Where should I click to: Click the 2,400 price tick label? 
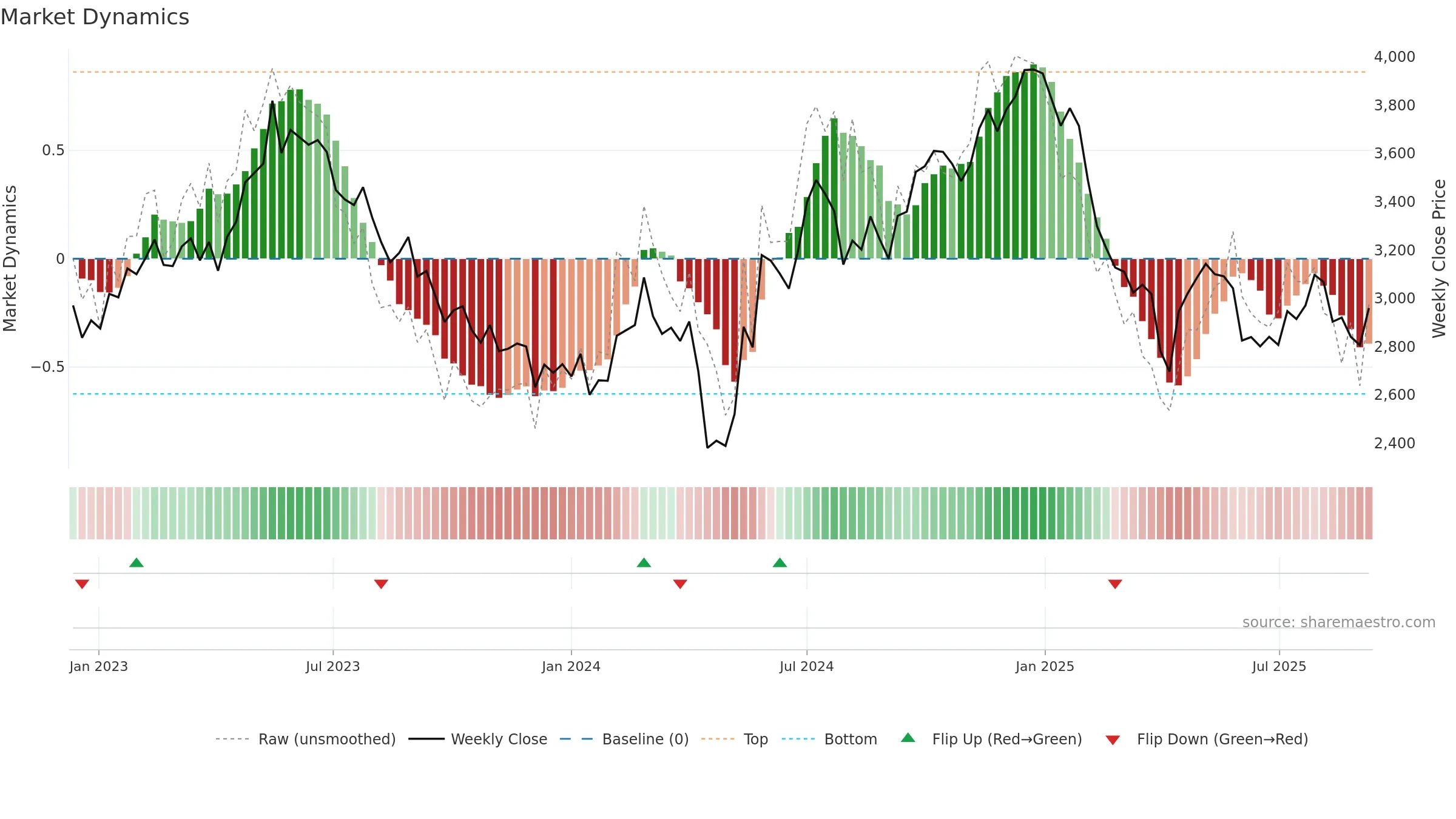tap(1395, 443)
